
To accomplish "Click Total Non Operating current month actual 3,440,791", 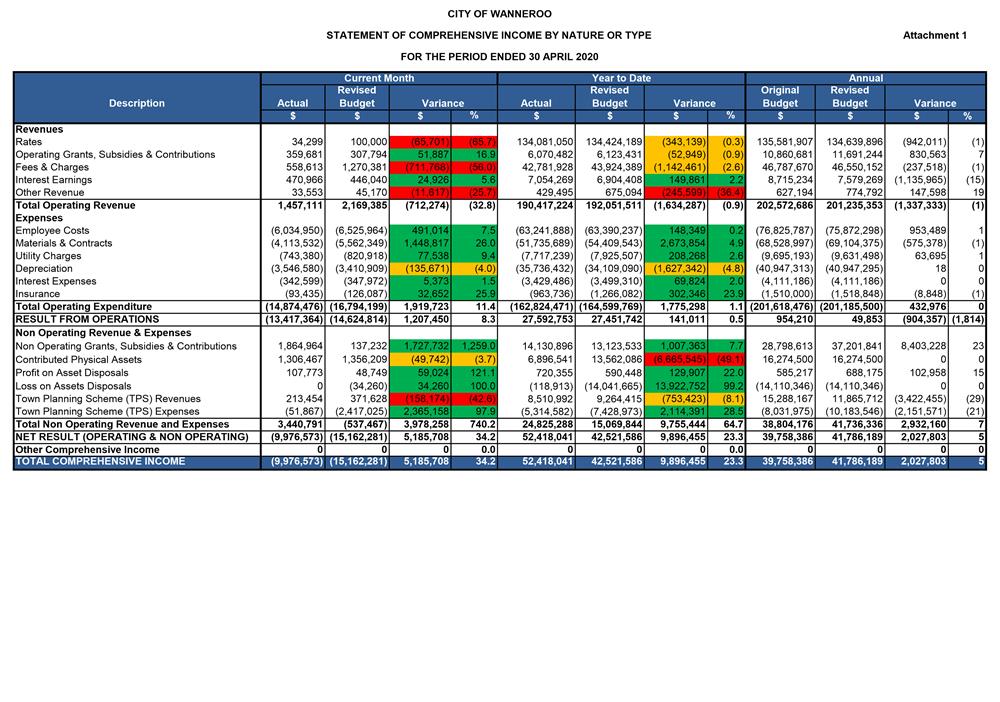I will click(x=300, y=425).
